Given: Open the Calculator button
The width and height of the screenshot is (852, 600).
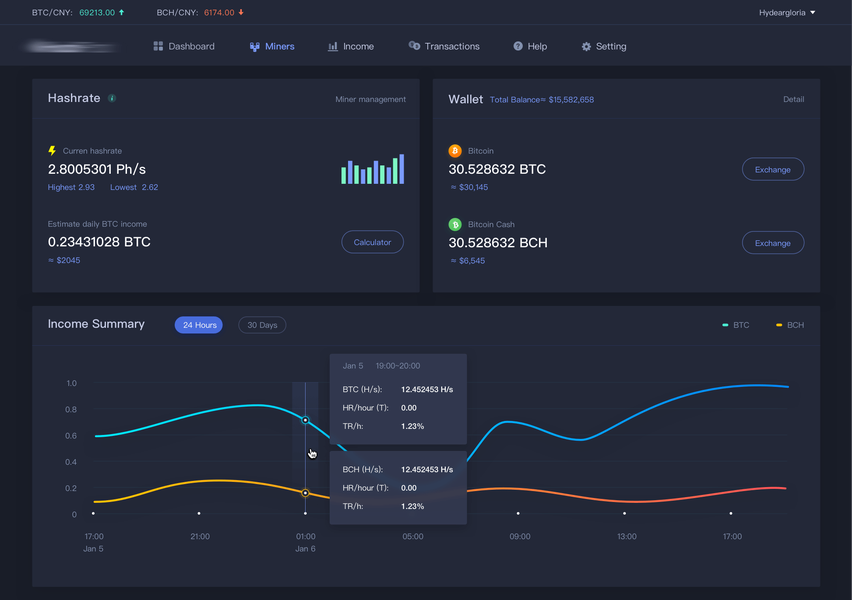Looking at the screenshot, I should click(372, 242).
